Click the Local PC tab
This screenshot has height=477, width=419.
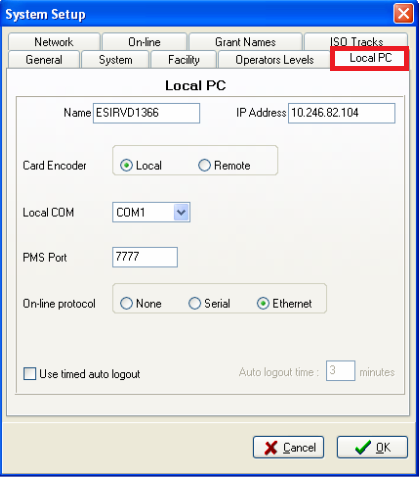coord(370,58)
